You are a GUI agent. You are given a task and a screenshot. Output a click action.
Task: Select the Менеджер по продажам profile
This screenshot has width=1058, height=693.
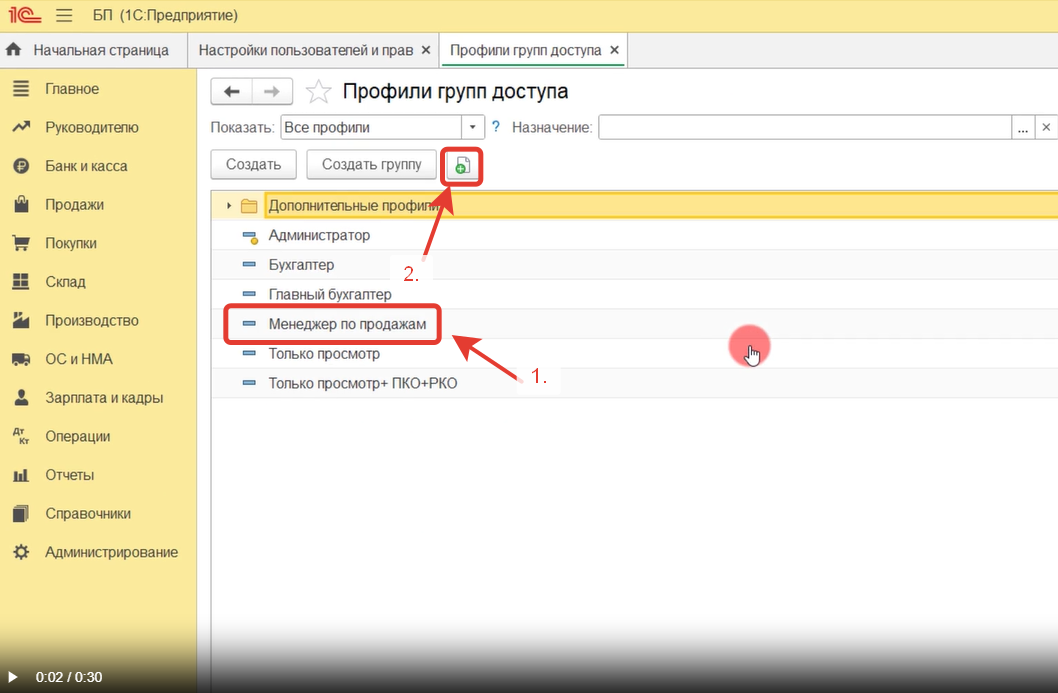pyautogui.click(x=347, y=324)
